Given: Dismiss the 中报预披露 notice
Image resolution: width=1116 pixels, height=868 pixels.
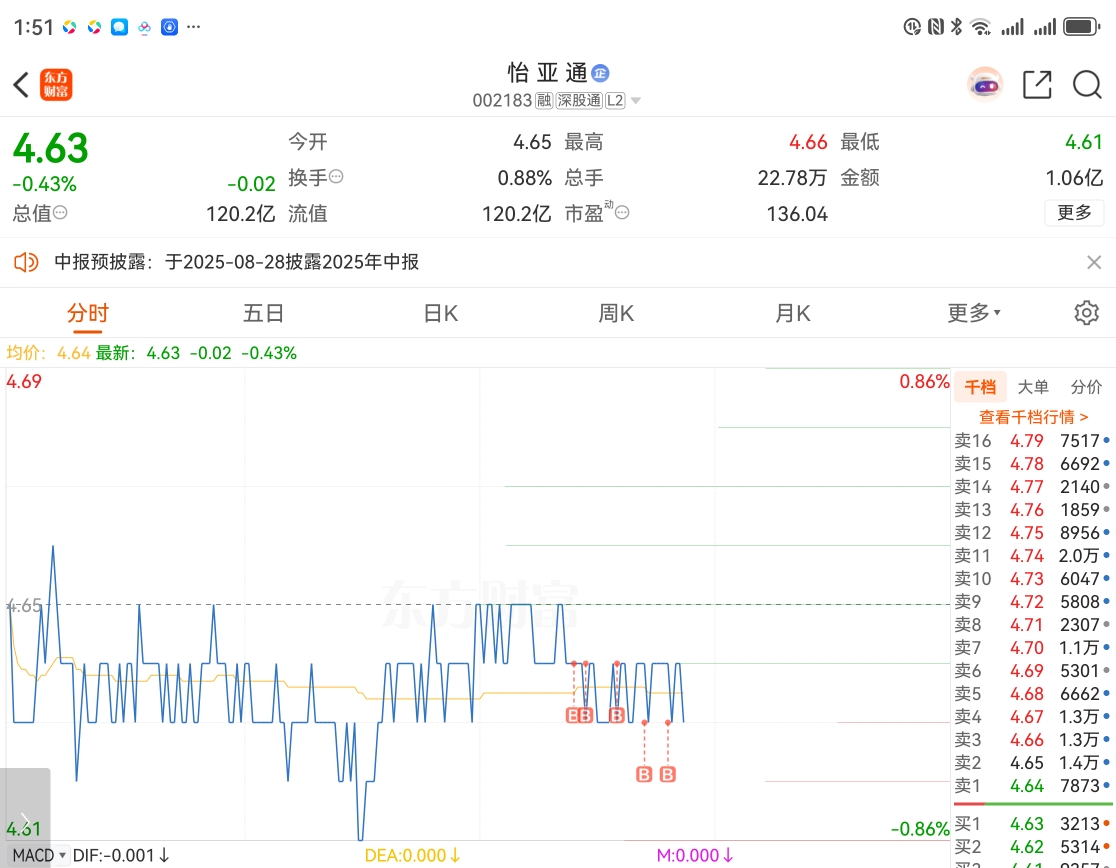Looking at the screenshot, I should point(1094,262).
